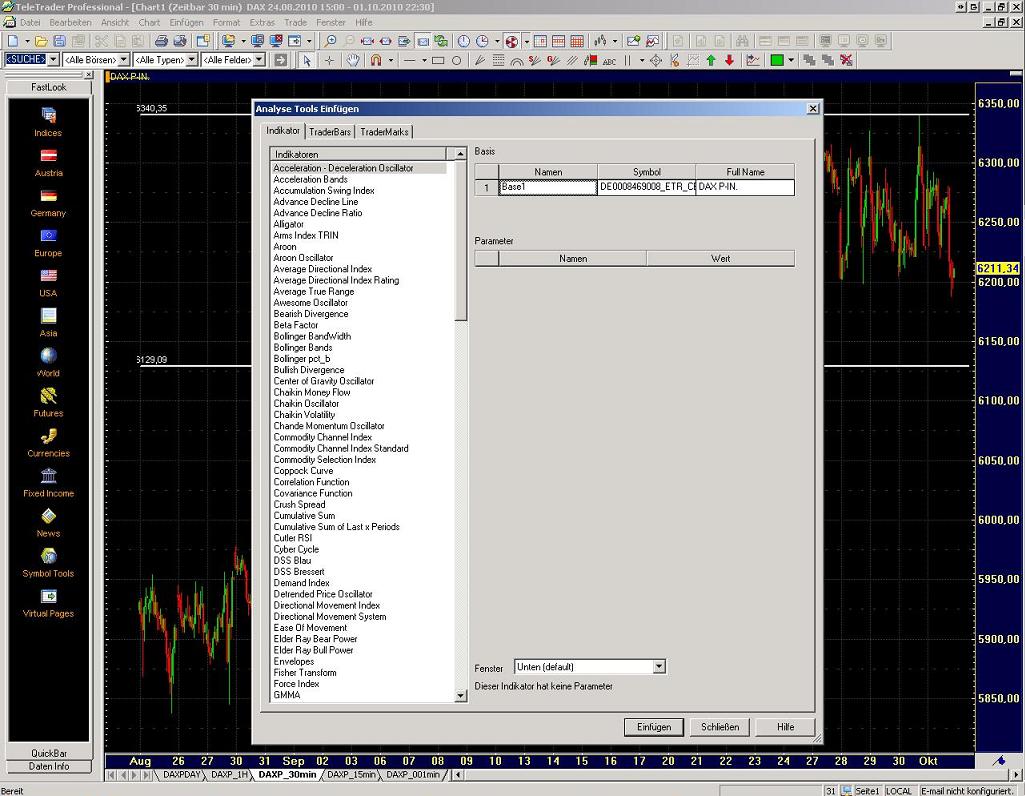This screenshot has height=796, width=1025.
Task: Click the new document toolbar icon
Action: [14, 41]
